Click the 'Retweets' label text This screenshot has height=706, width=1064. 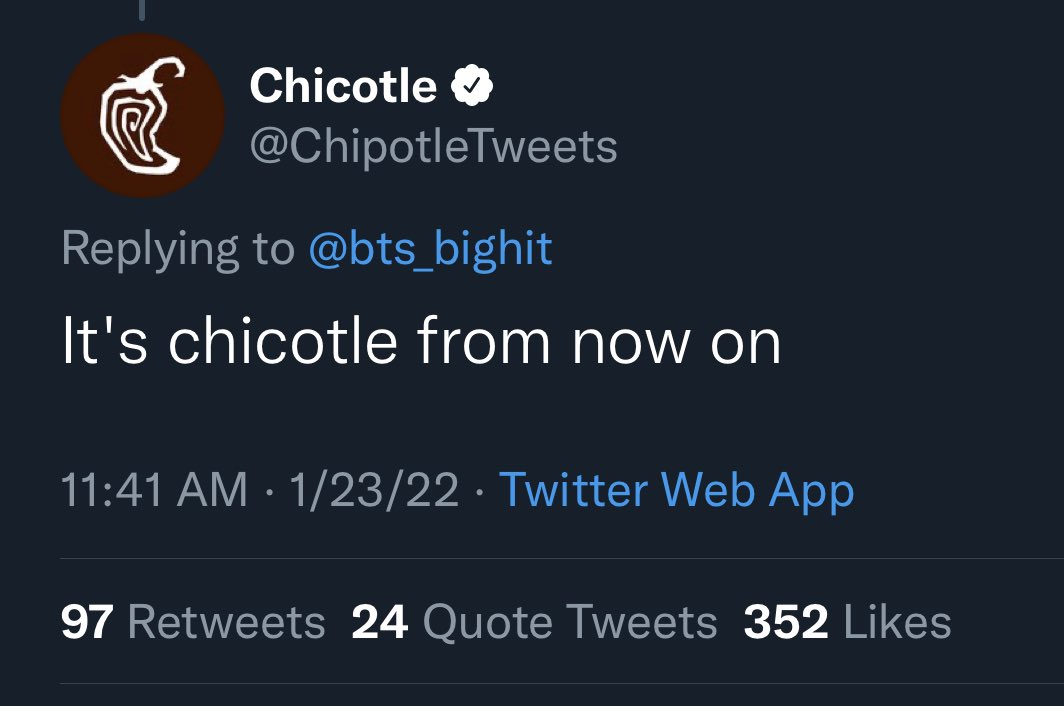tap(227, 622)
